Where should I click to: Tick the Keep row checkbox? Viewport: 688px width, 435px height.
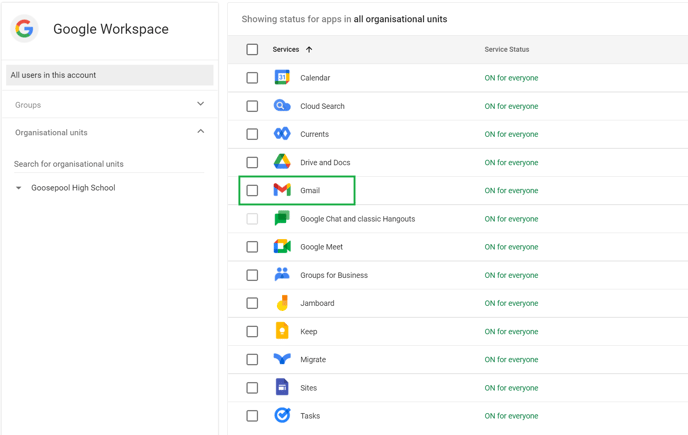252,331
